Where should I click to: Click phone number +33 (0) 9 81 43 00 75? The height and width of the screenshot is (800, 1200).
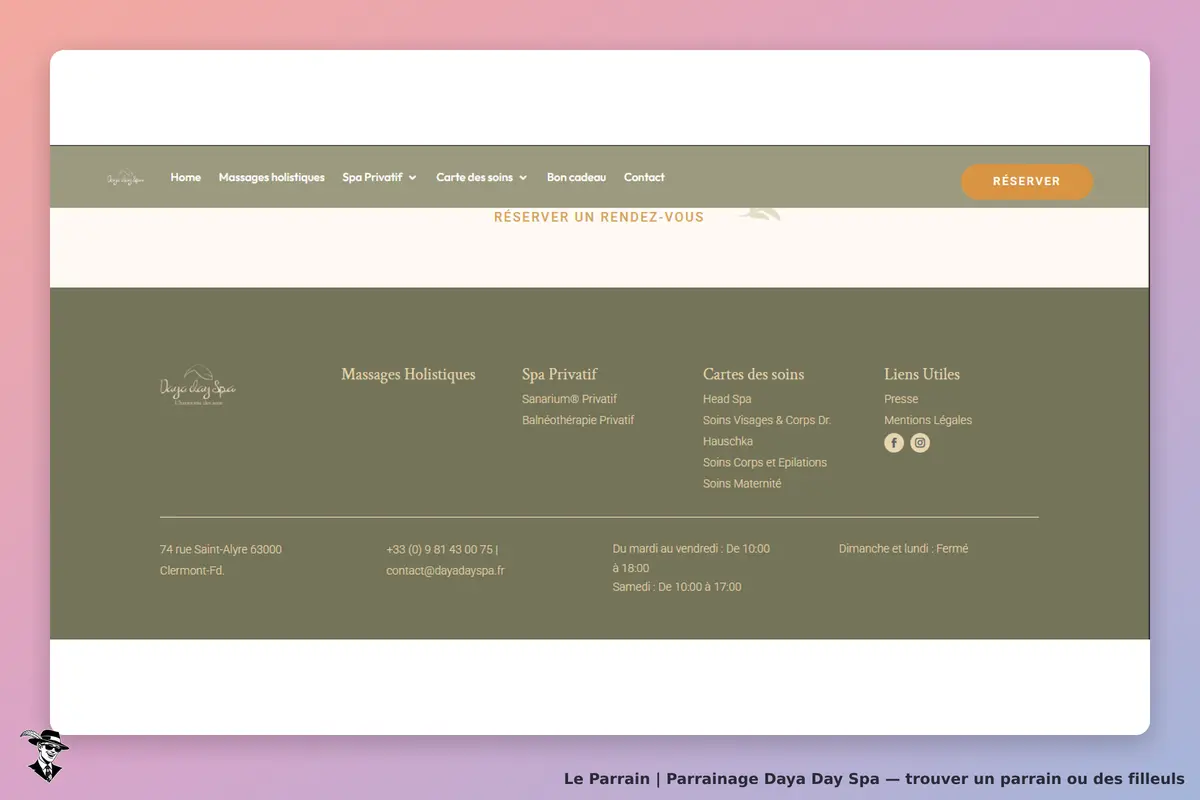(x=439, y=549)
